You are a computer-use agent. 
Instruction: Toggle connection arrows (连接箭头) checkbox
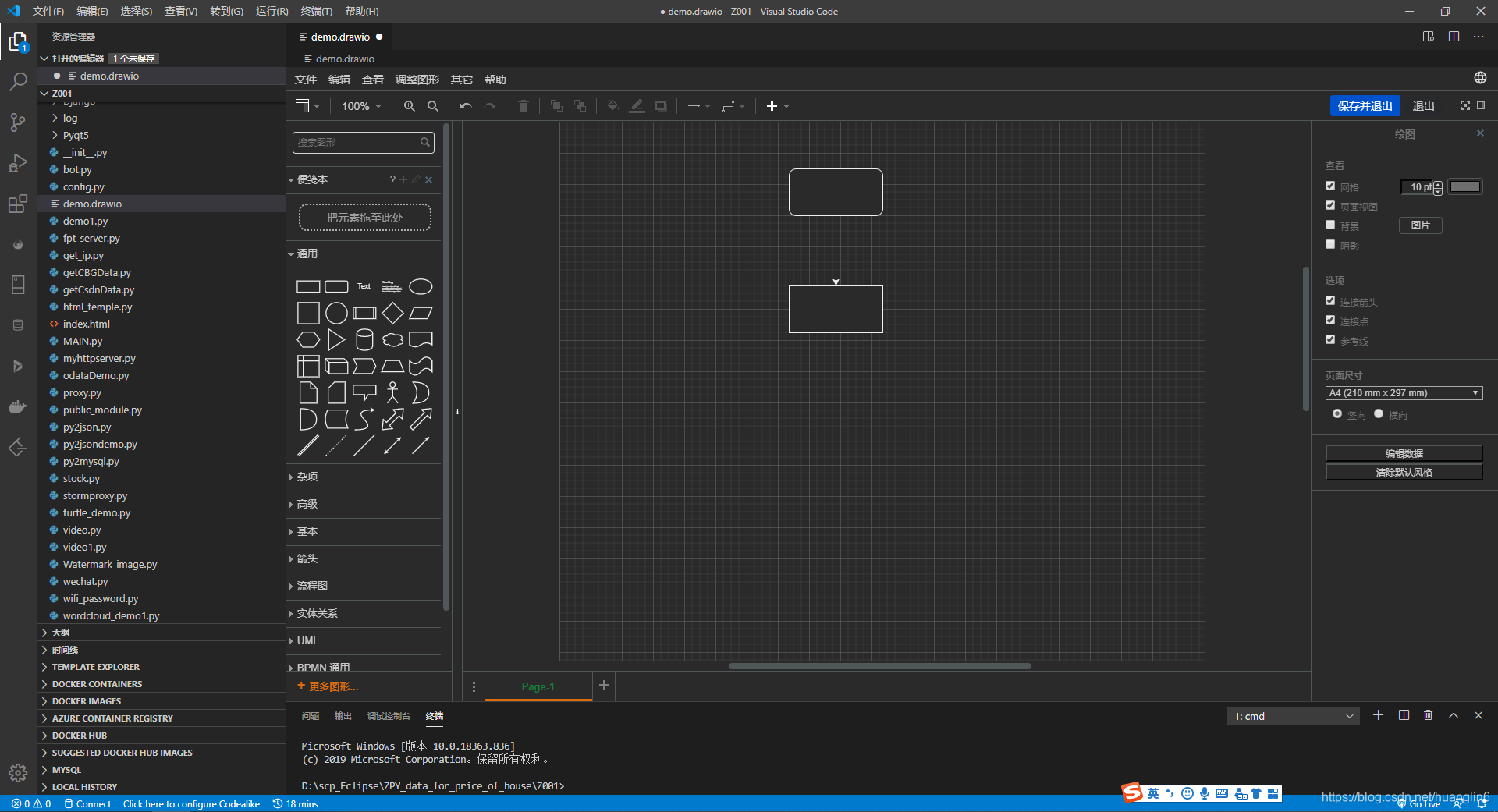click(x=1330, y=300)
